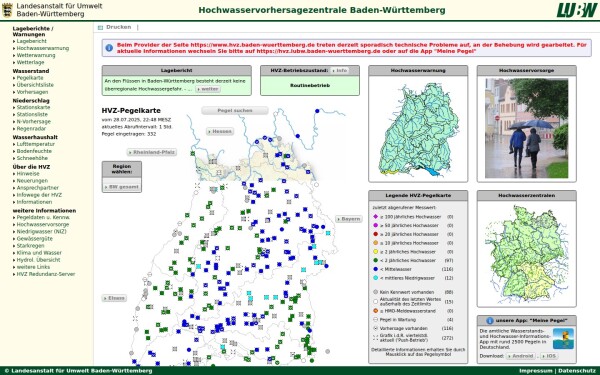
Task: Click yellow 2 jährliches Hochwasser legend dot
Action: 375,252
